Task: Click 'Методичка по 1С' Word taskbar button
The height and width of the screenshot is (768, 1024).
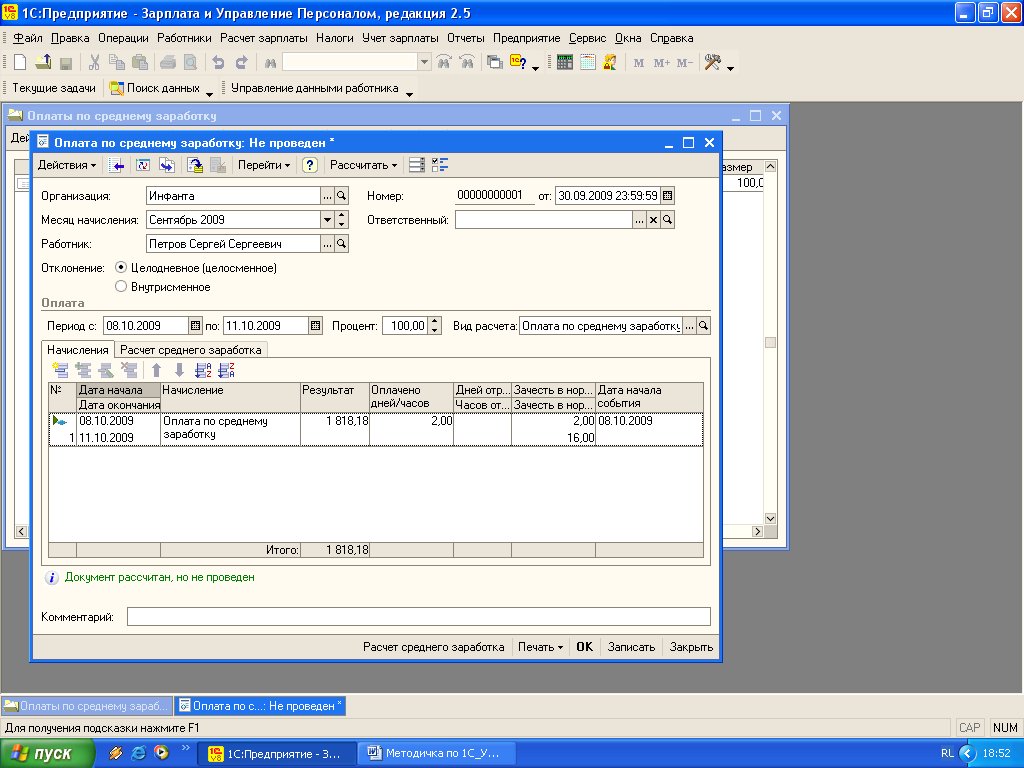Action: coord(437,753)
